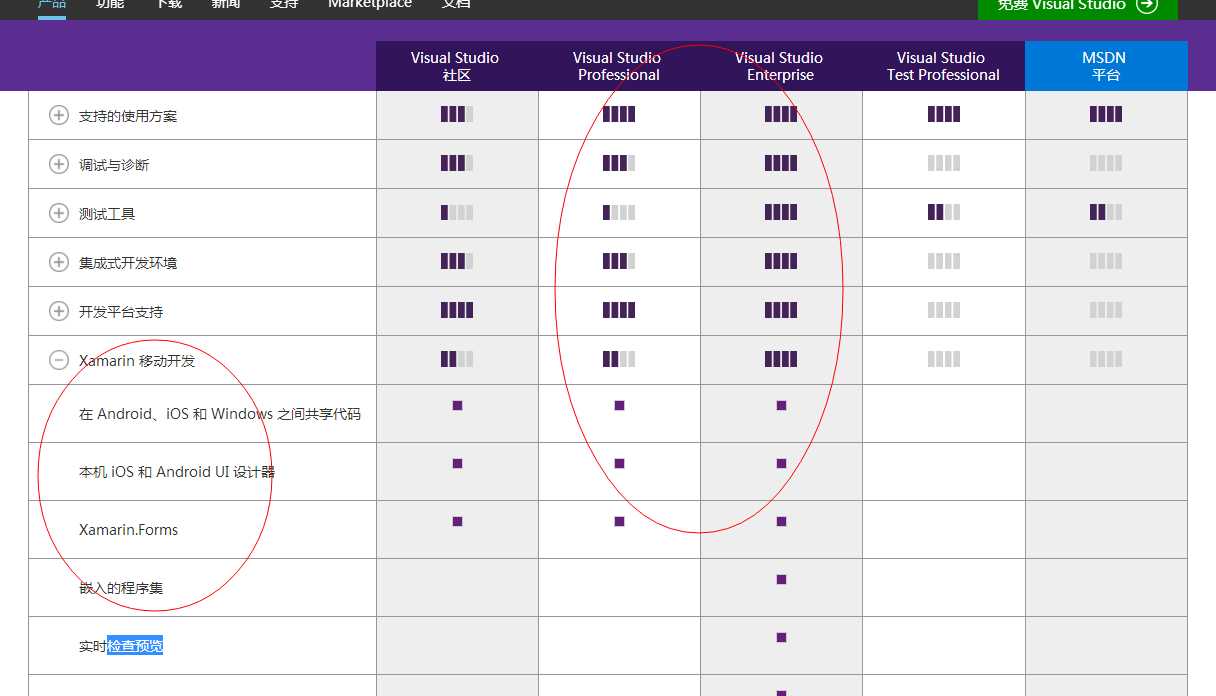This screenshot has height=696, width=1216.
Task: Select the Visual Studio Test Professional header
Action: pyautogui.click(x=943, y=66)
